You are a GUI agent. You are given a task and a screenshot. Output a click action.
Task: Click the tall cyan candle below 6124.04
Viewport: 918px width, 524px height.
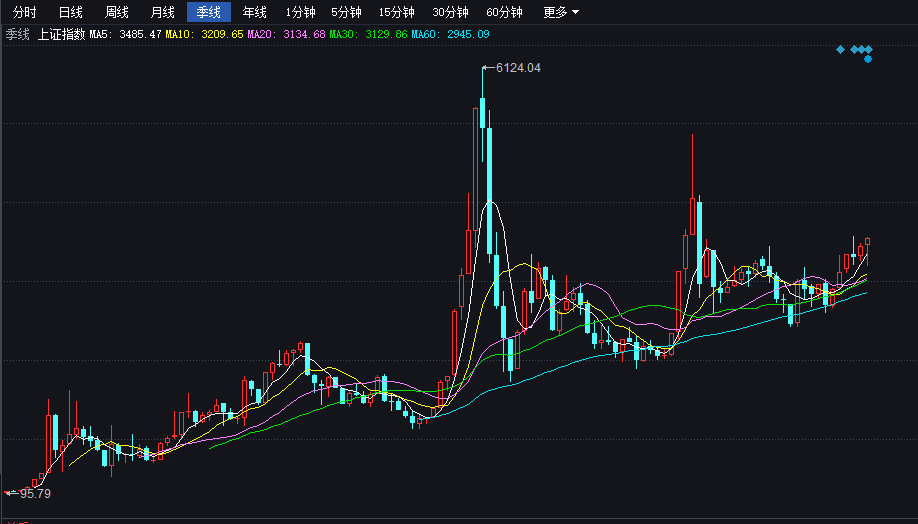coord(489,191)
